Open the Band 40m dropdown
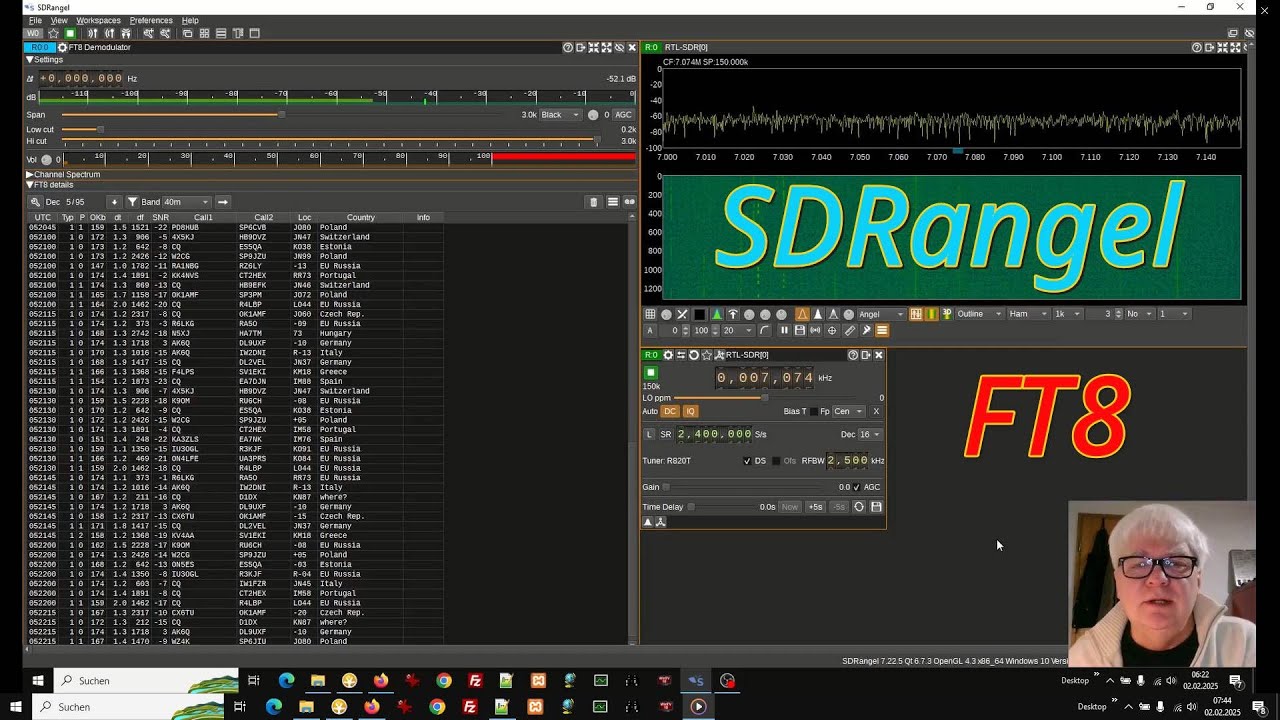 click(186, 202)
